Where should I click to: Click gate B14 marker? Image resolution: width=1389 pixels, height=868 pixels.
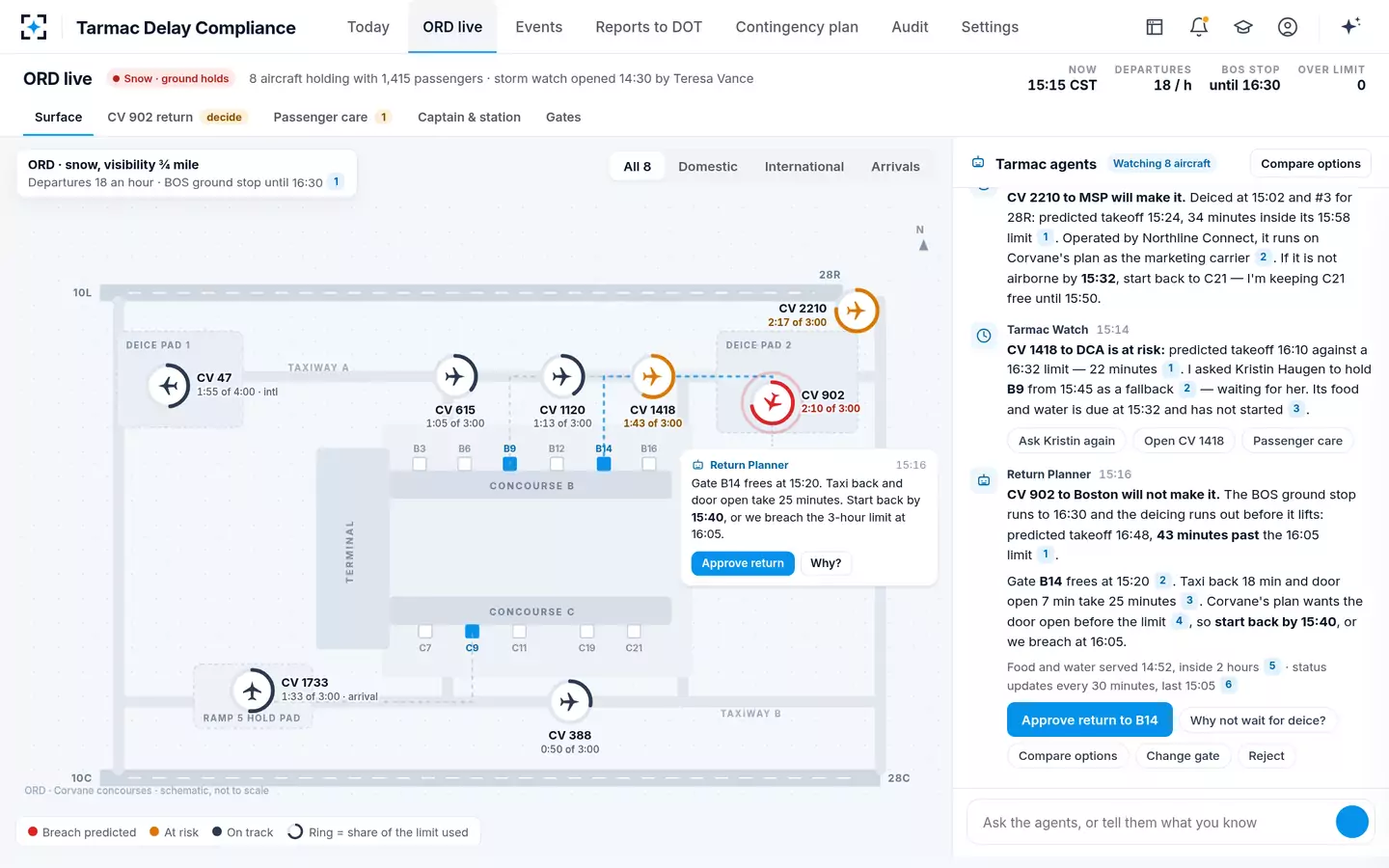point(604,464)
